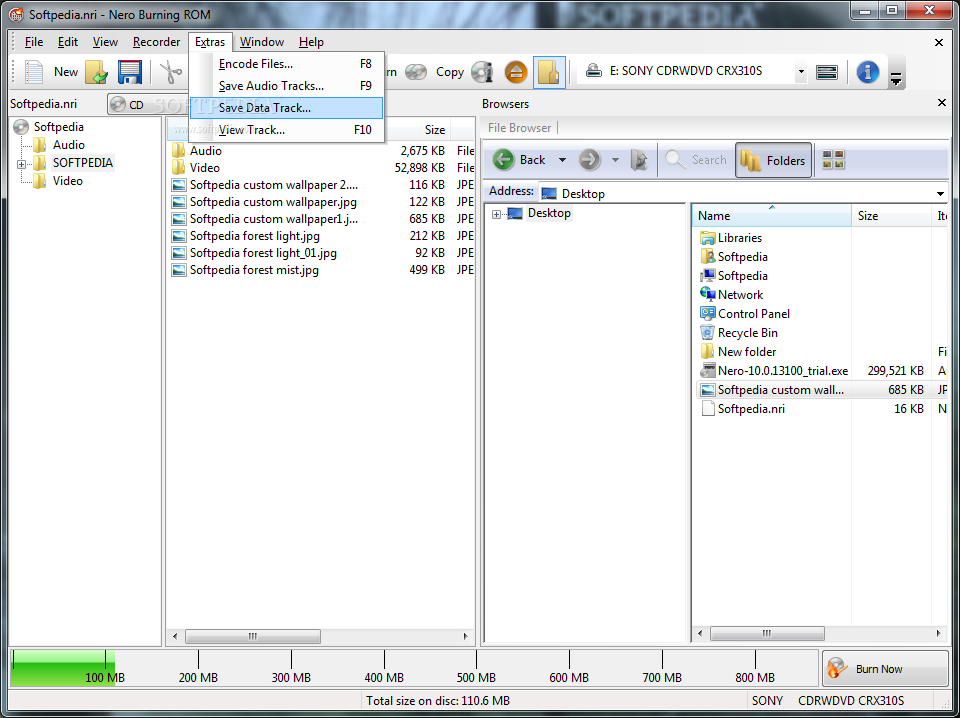Screen dimensions: 960x718
Task: Open the Back history dropdown arrow
Action: click(562, 160)
